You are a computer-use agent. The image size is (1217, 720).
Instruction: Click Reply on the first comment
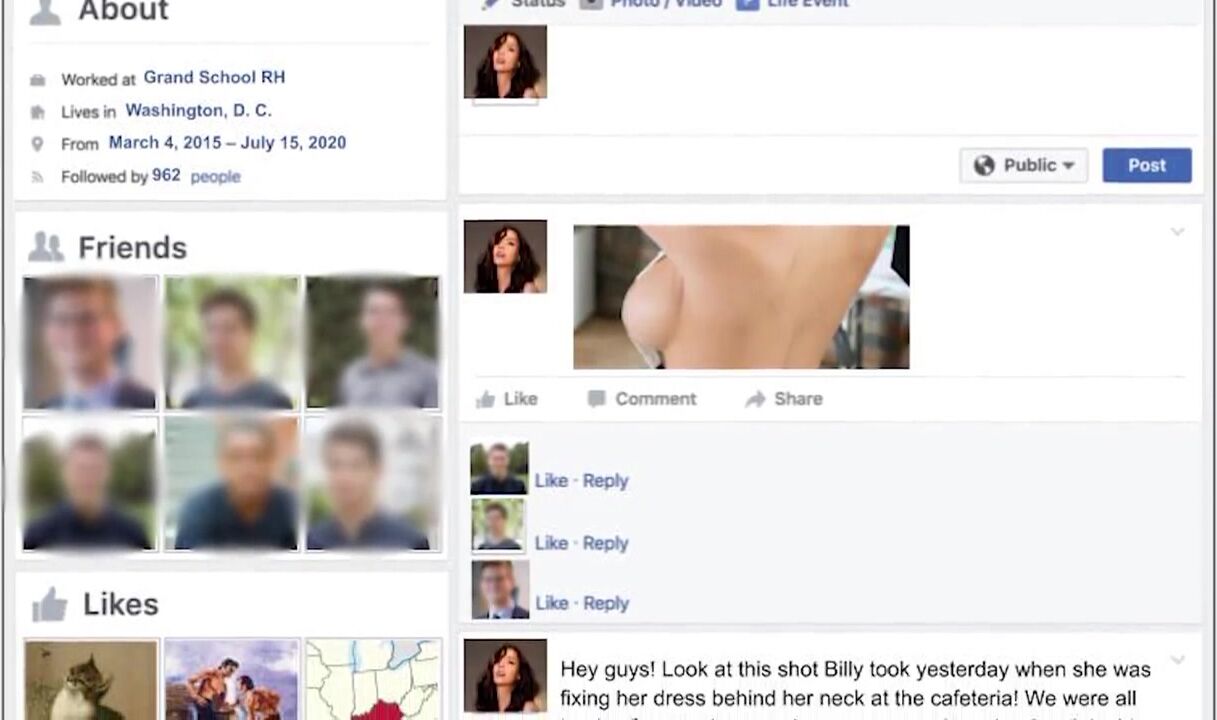pos(606,481)
